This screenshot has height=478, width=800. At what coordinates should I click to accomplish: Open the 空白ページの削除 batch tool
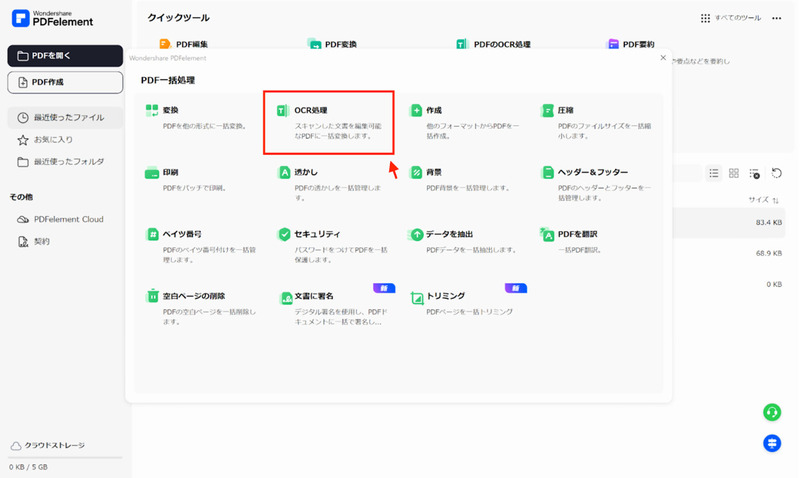[x=201, y=308]
